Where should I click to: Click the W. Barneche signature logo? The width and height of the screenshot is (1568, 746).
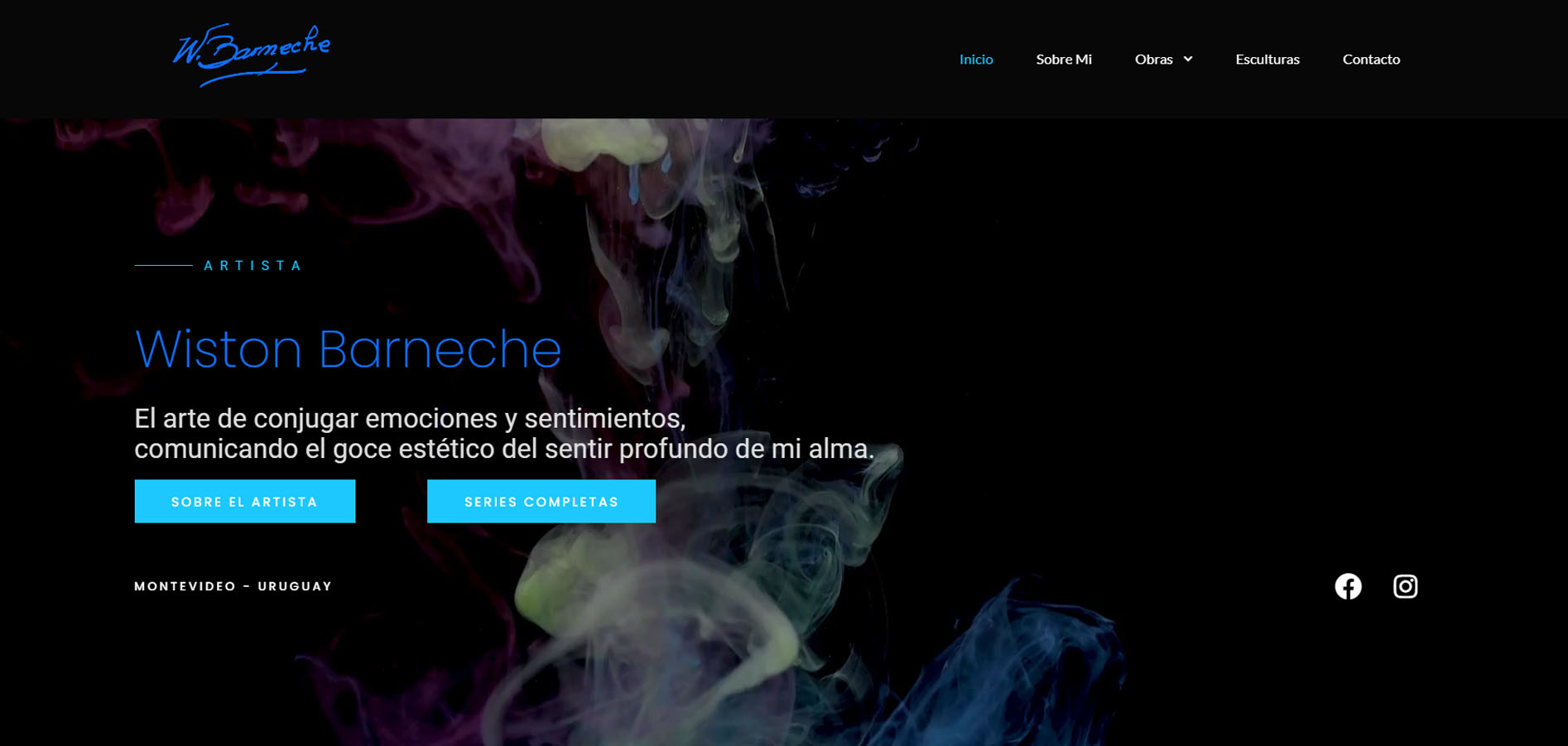coord(251,55)
